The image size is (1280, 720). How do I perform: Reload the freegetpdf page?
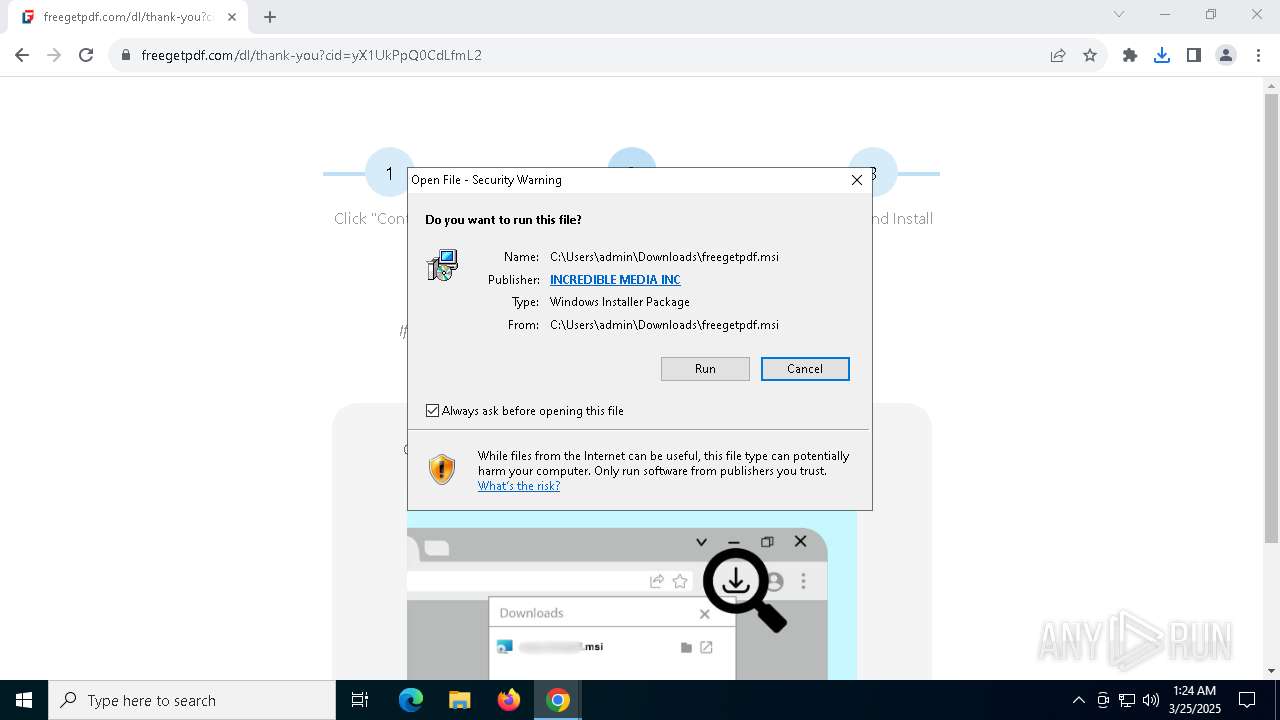point(86,55)
